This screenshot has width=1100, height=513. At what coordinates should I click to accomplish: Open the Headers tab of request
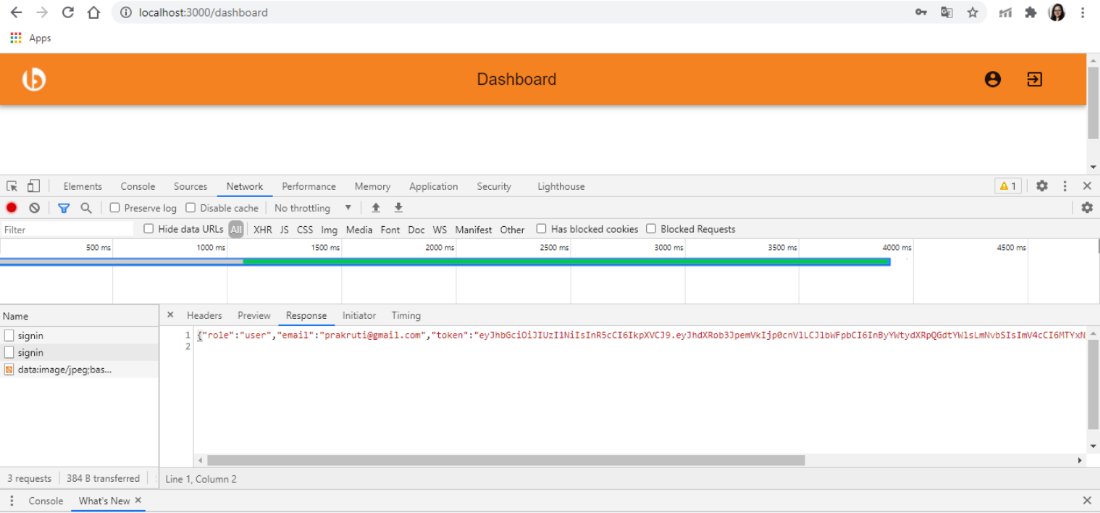(204, 315)
